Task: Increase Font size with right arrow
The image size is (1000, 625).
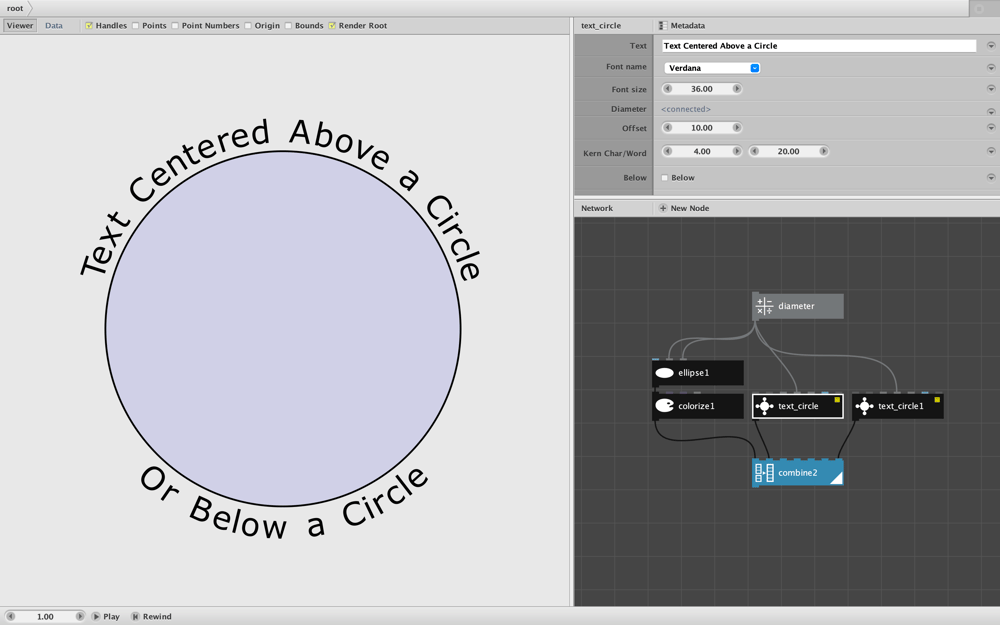Action: pyautogui.click(x=737, y=89)
